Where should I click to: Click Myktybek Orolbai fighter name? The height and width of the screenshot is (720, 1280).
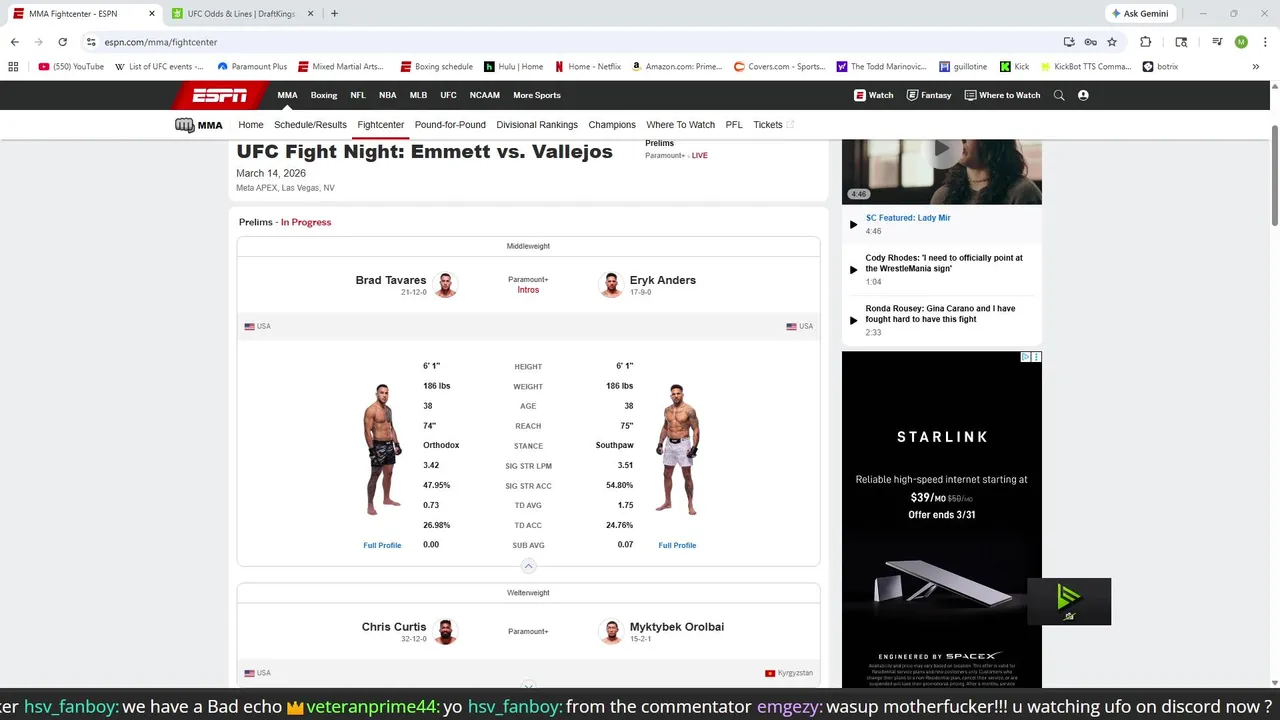[x=677, y=627]
